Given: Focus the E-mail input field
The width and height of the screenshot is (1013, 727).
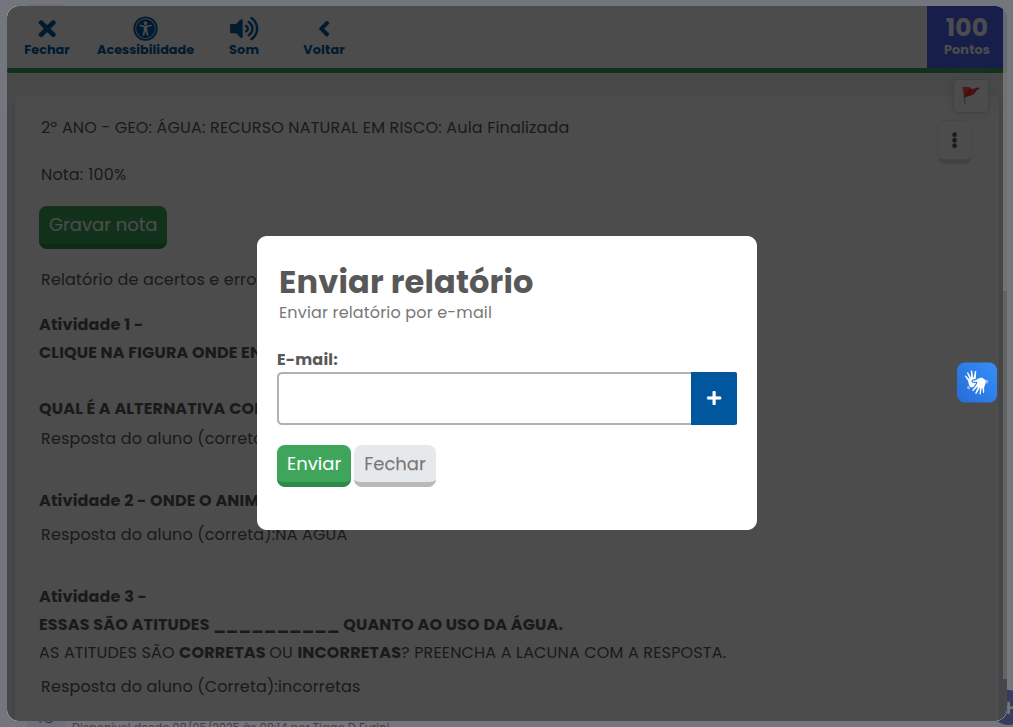Looking at the screenshot, I should point(484,399).
